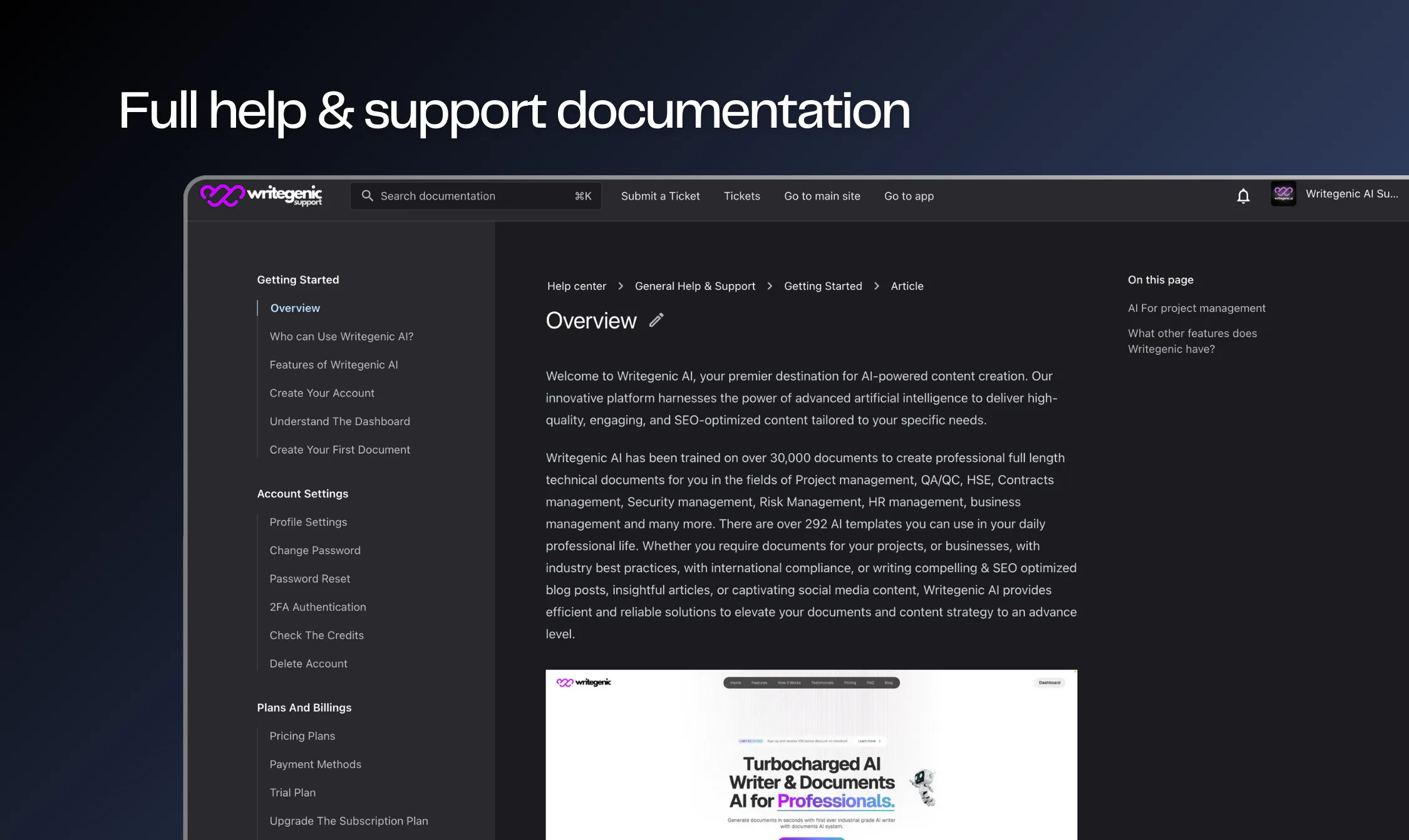Open Pricing Plans article
The image size is (1409, 840).
(302, 736)
